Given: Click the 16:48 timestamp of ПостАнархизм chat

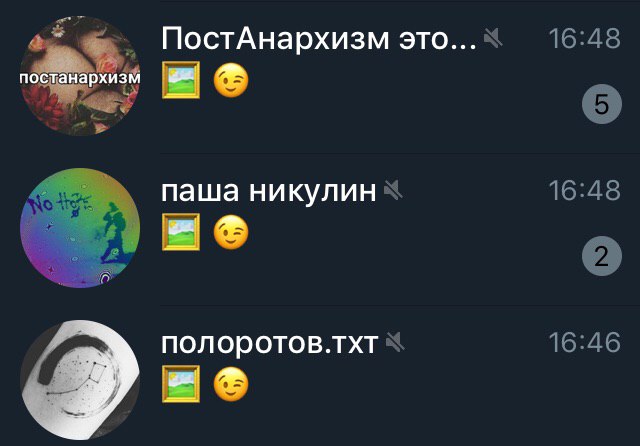Looking at the screenshot, I should point(584,39).
